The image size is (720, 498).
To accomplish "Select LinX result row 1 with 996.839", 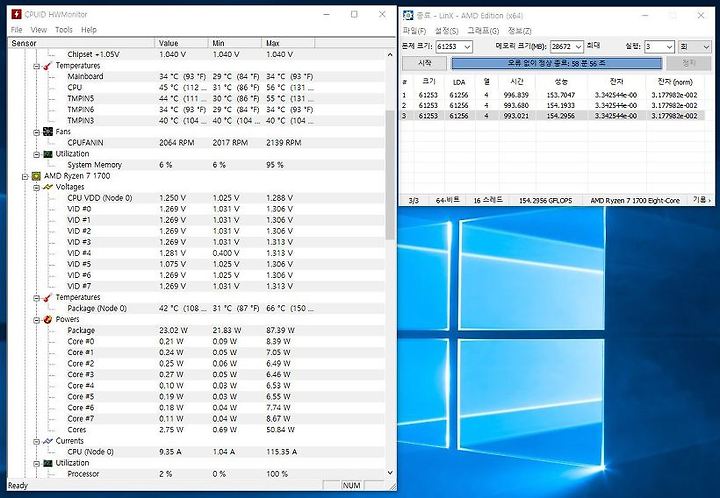I will 552,95.
